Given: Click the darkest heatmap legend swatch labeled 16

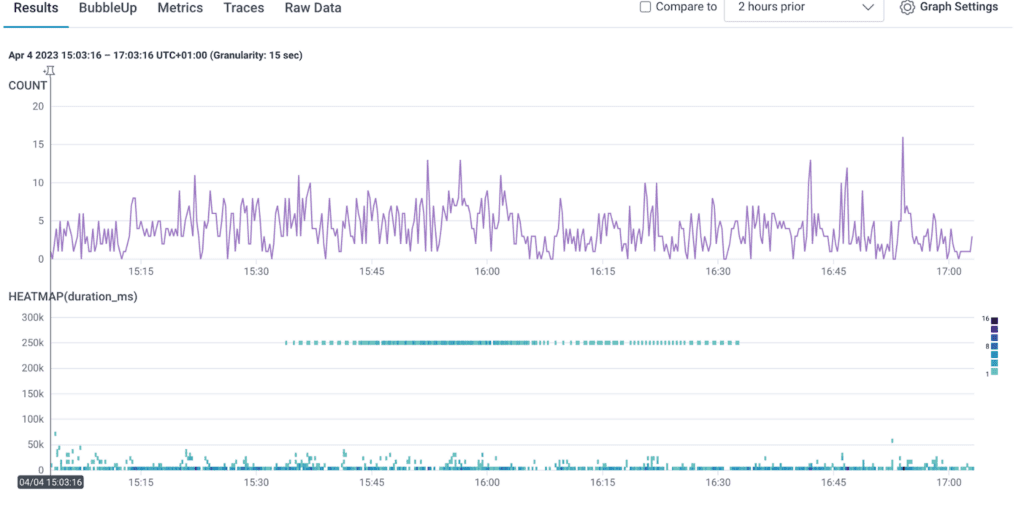Looking at the screenshot, I should 994,321.
